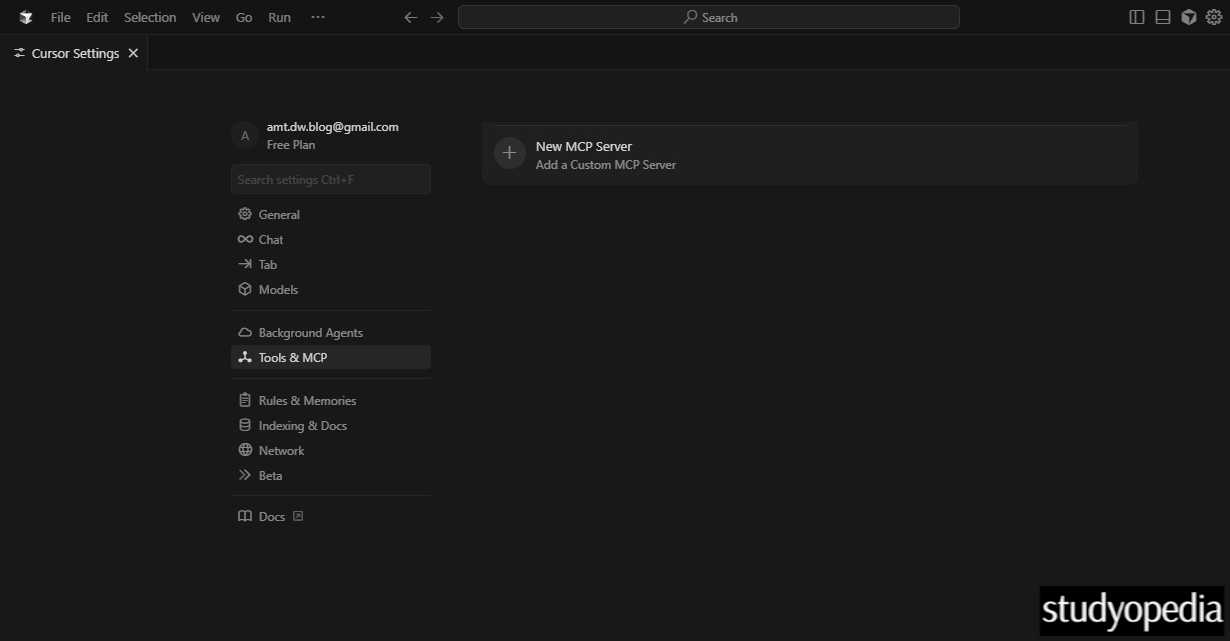The width and height of the screenshot is (1230, 641).
Task: Select the Network settings section
Action: click(x=281, y=450)
